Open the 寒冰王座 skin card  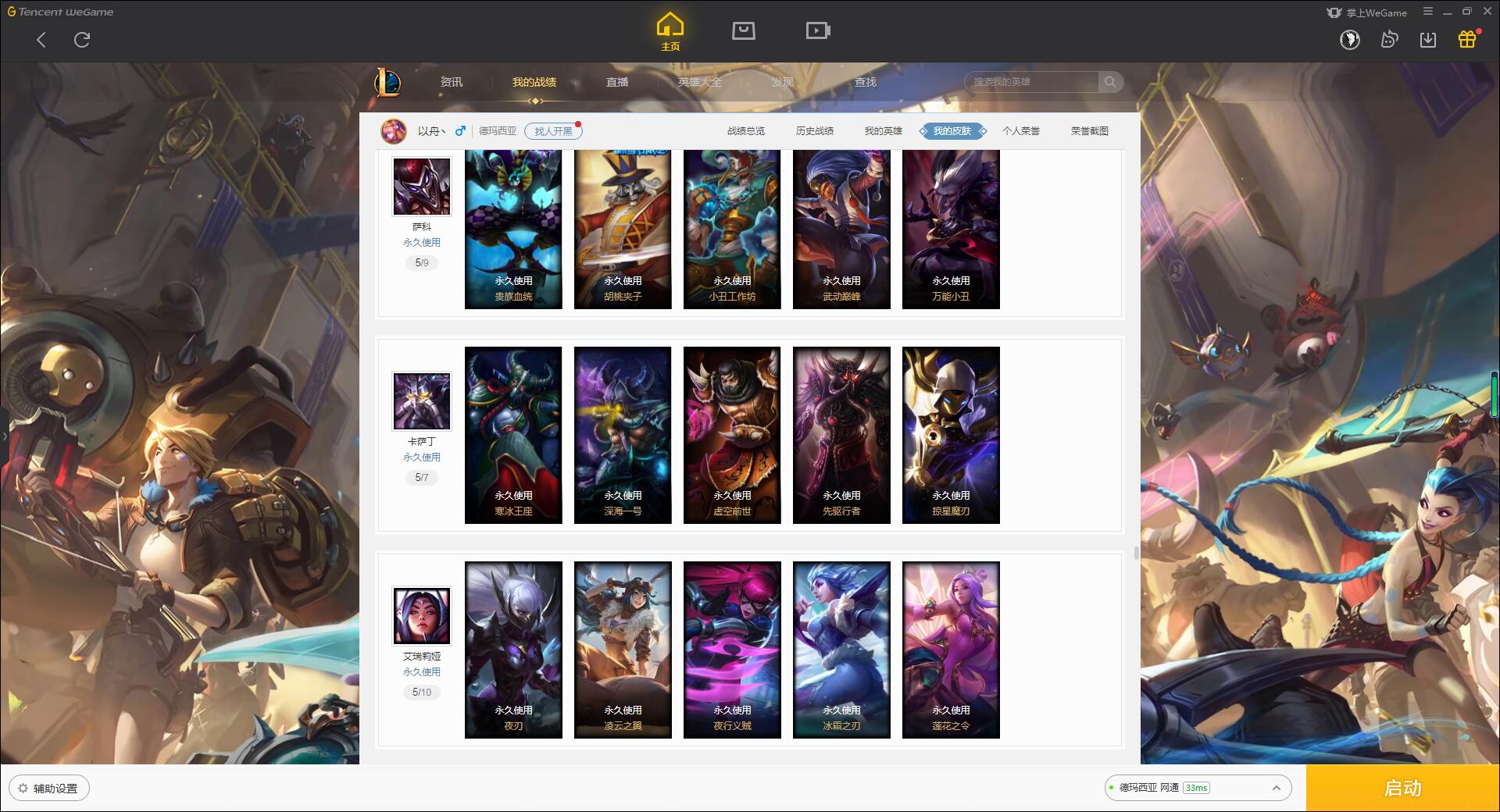513,435
